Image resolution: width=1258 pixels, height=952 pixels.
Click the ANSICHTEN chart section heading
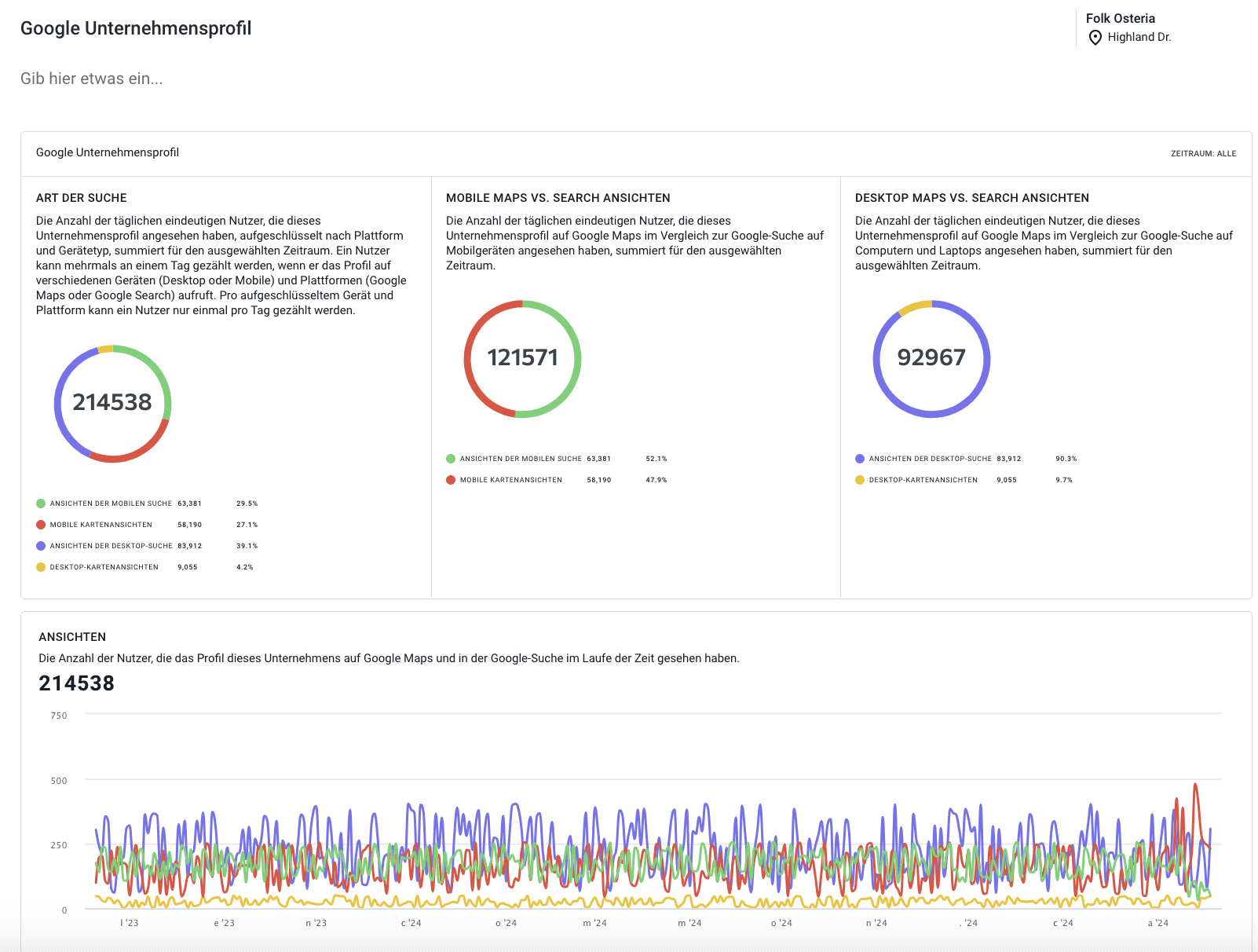click(72, 637)
